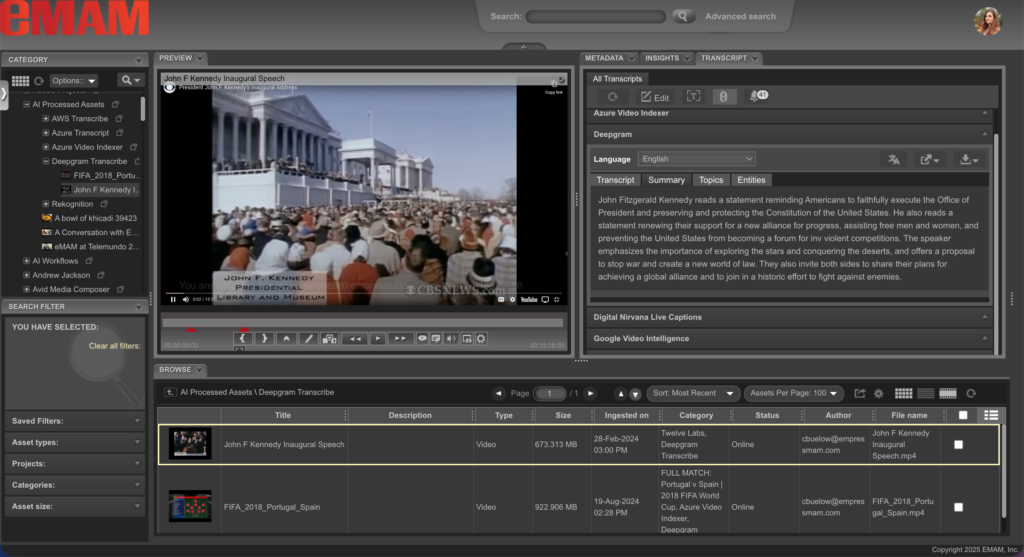This screenshot has width=1024, height=557.
Task: Select John F Kennedy I... tree item
Action: click(100, 190)
